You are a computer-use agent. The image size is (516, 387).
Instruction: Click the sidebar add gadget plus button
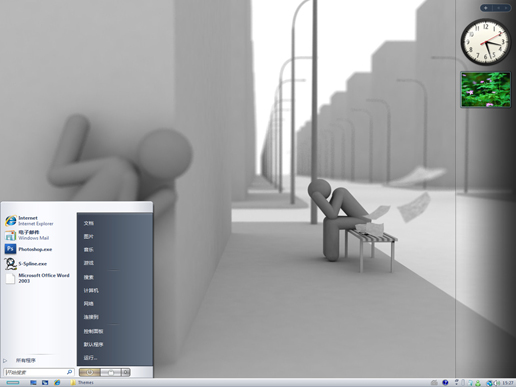pos(486,8)
